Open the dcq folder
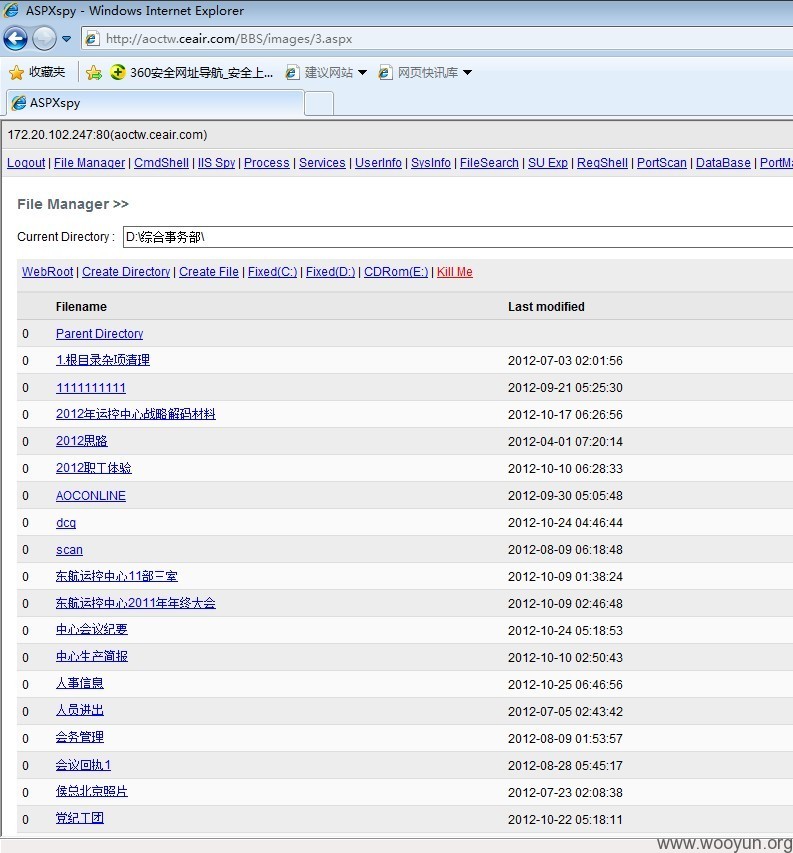The image size is (793, 853). 66,523
